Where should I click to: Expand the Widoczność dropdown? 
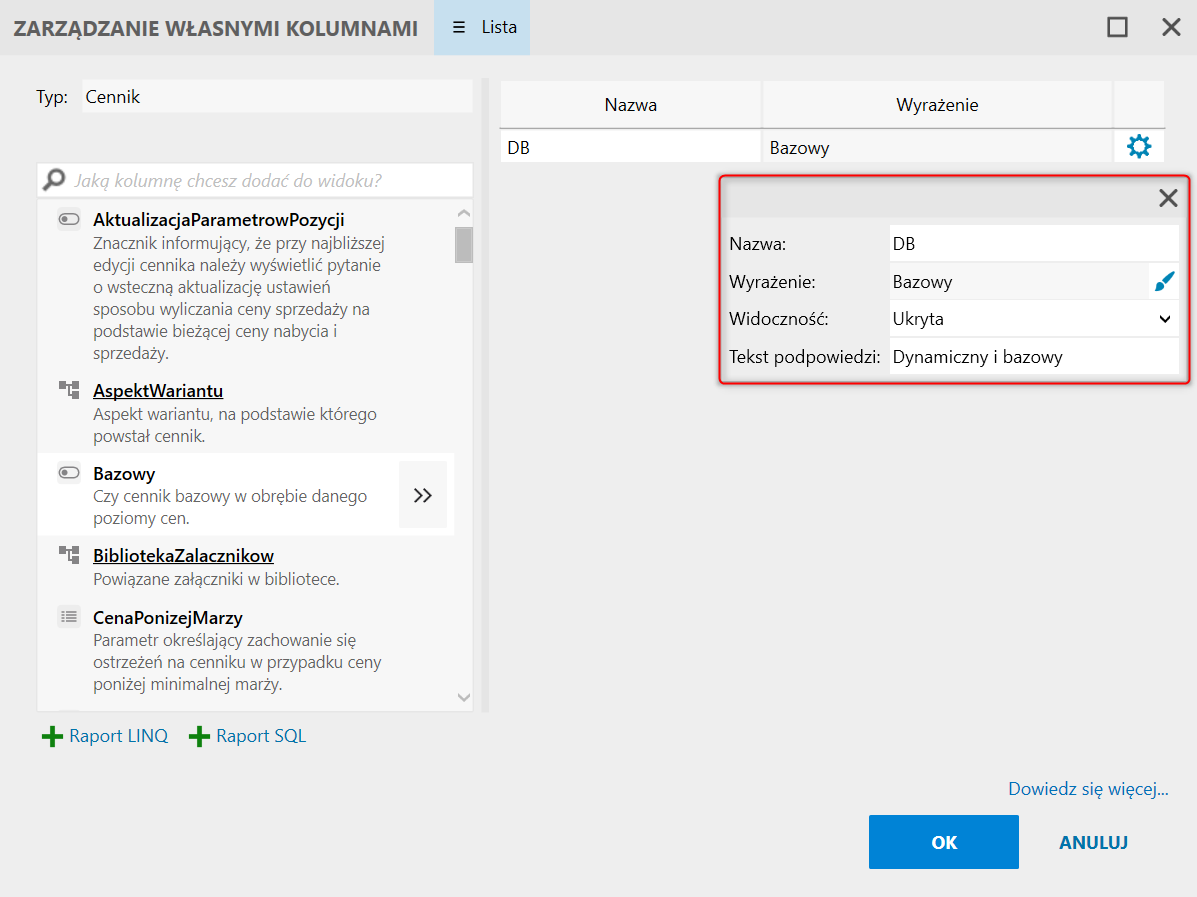pos(1165,319)
